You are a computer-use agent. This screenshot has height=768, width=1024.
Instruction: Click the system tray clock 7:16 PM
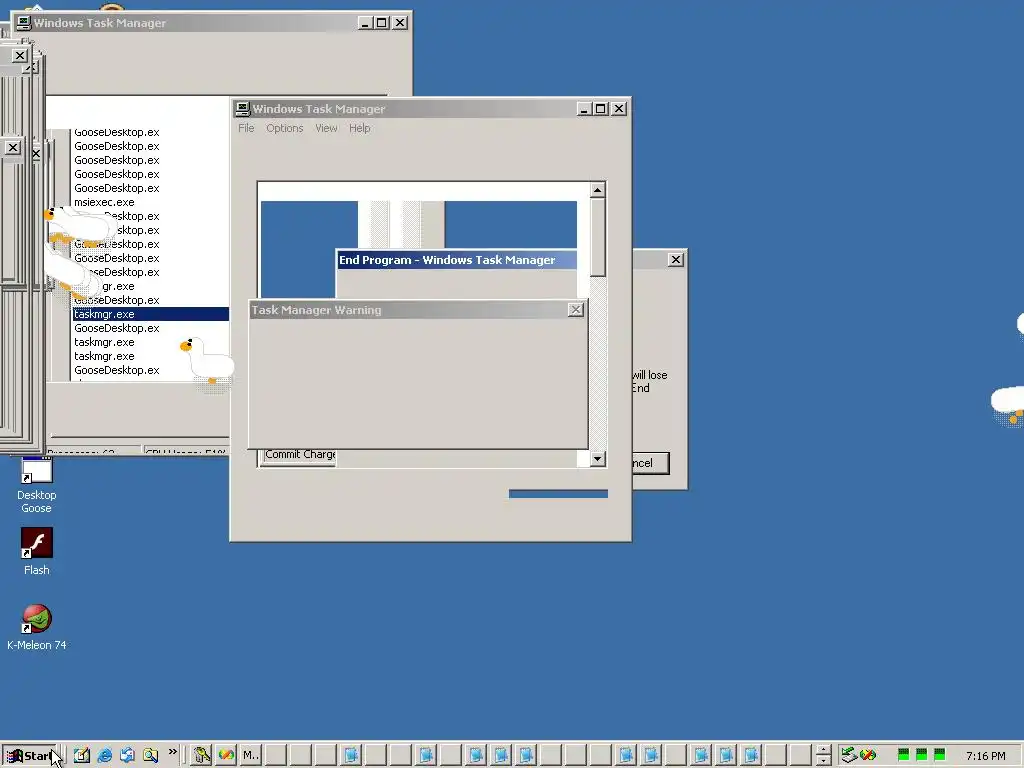985,756
